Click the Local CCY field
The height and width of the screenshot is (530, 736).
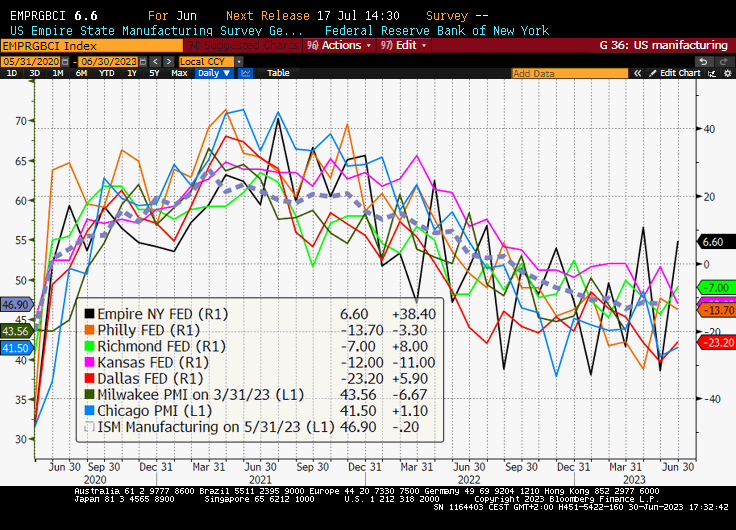pos(206,62)
